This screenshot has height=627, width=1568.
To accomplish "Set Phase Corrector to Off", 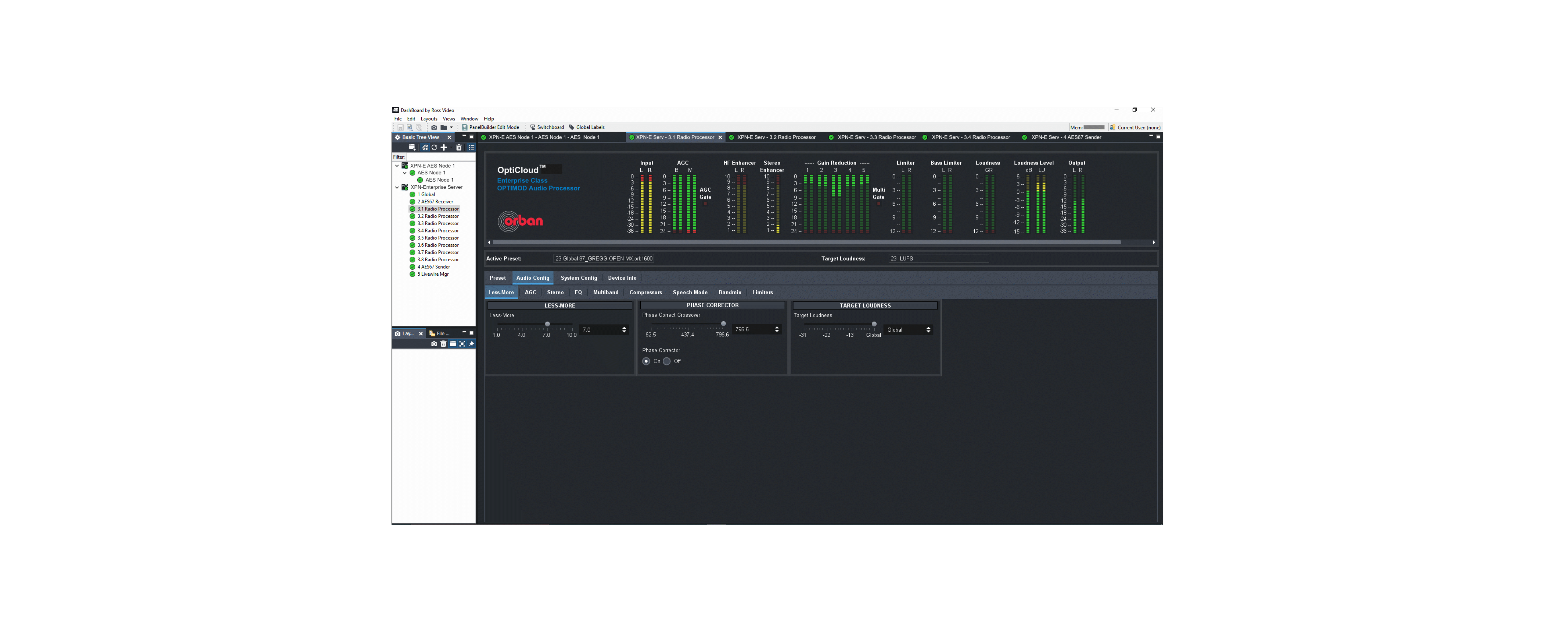I will click(667, 361).
